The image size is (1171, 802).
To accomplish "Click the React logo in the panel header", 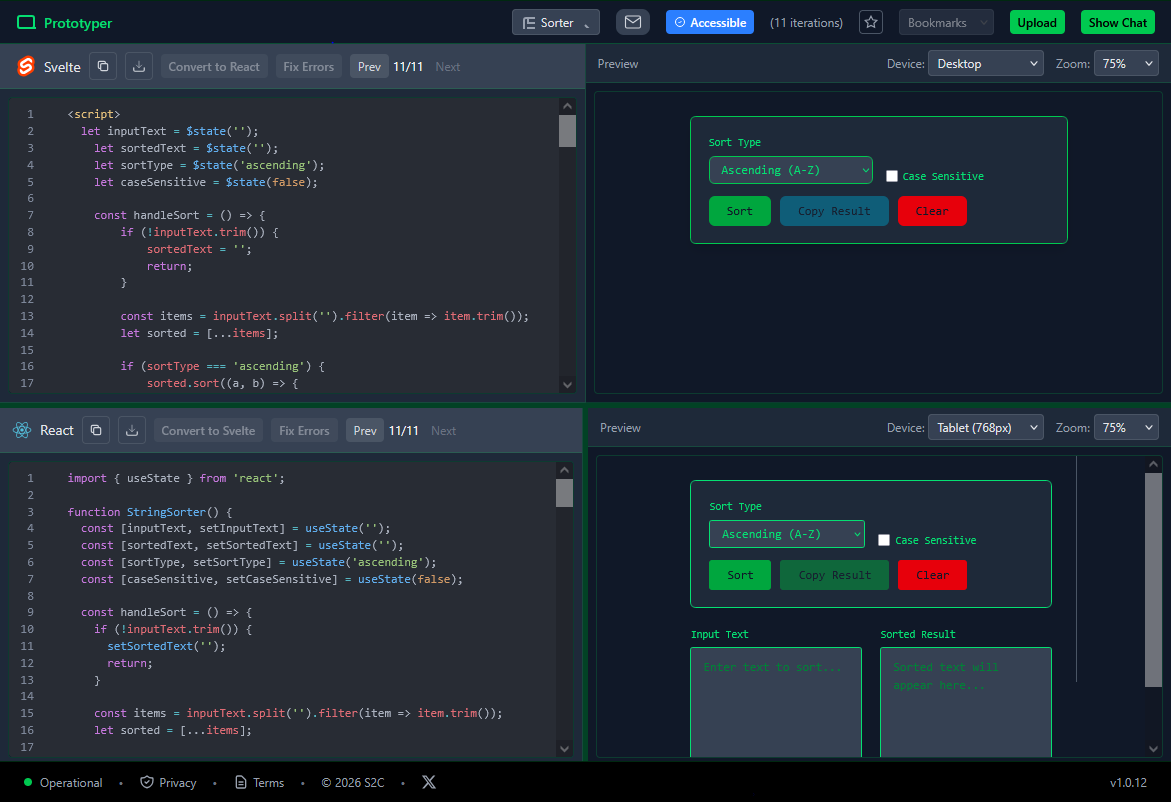I will 22,429.
